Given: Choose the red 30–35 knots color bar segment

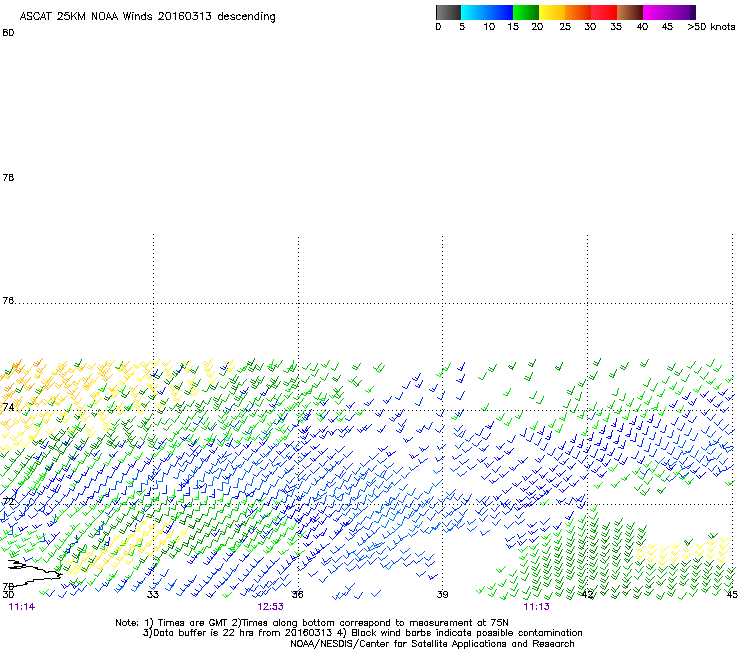Looking at the screenshot, I should tap(604, 12).
